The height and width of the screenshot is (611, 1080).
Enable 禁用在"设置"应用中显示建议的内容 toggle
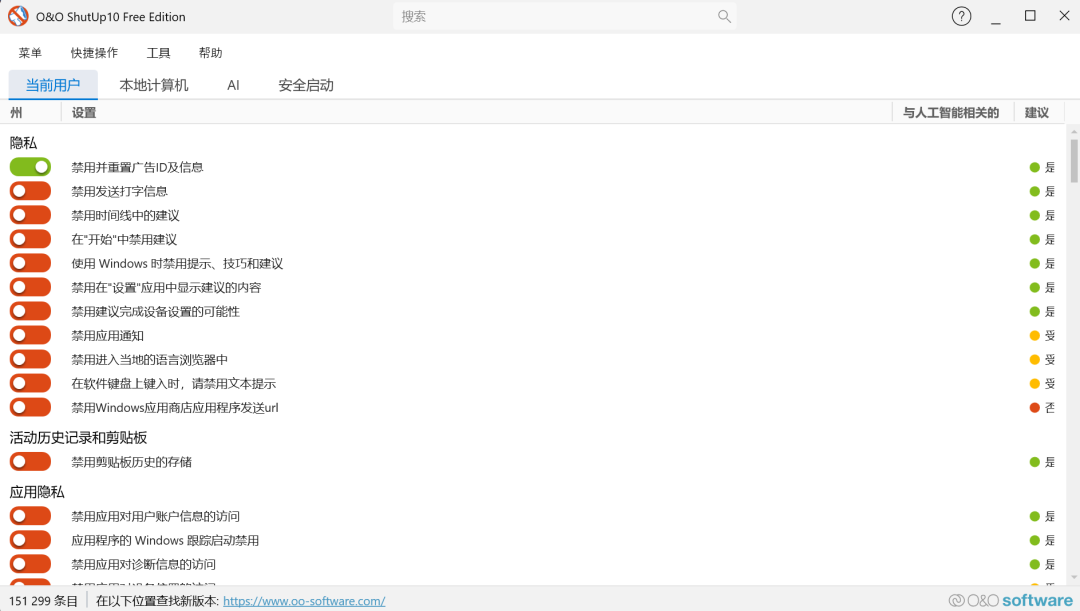(30, 287)
